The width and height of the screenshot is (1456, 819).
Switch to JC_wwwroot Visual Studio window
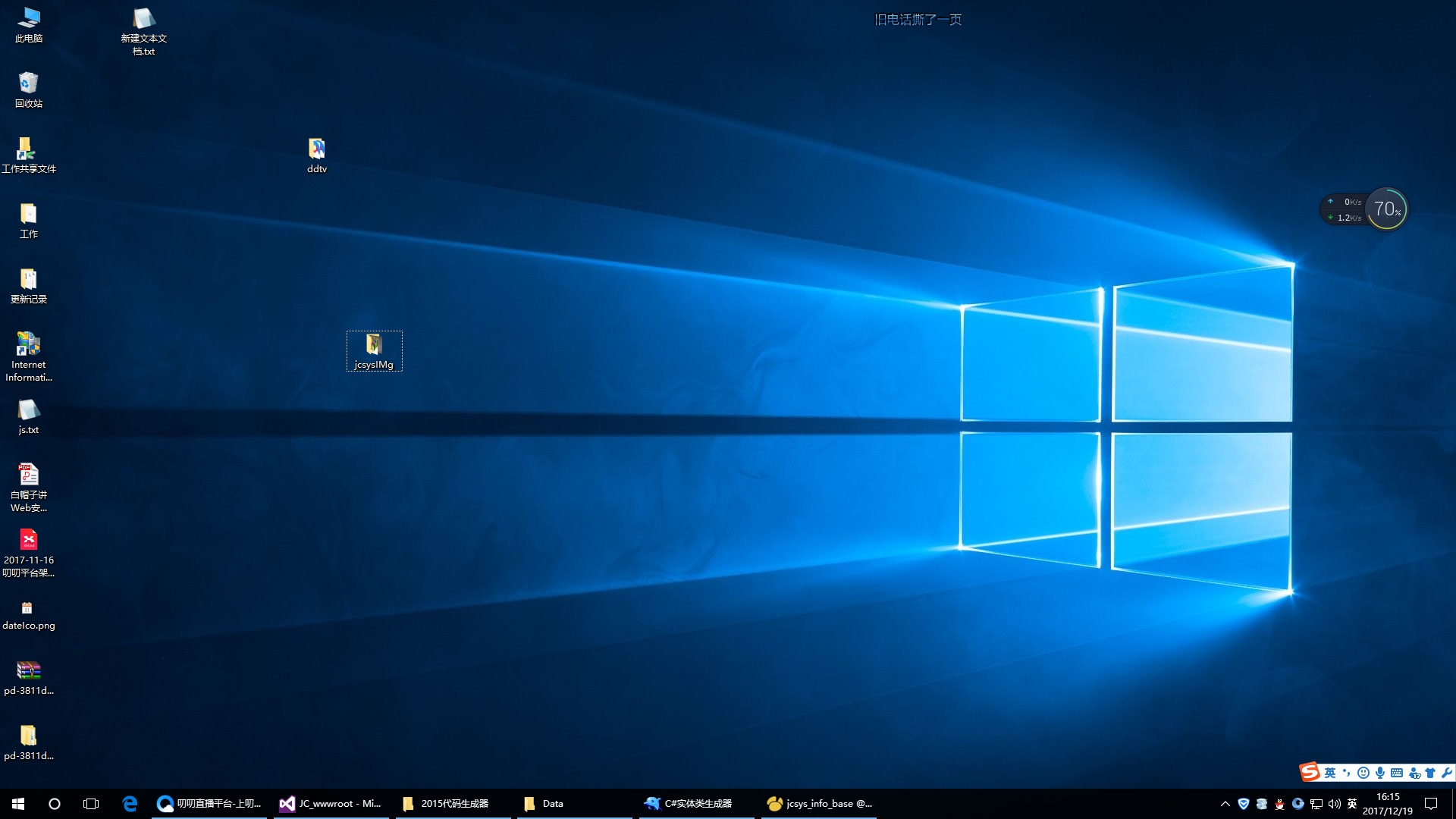331,804
